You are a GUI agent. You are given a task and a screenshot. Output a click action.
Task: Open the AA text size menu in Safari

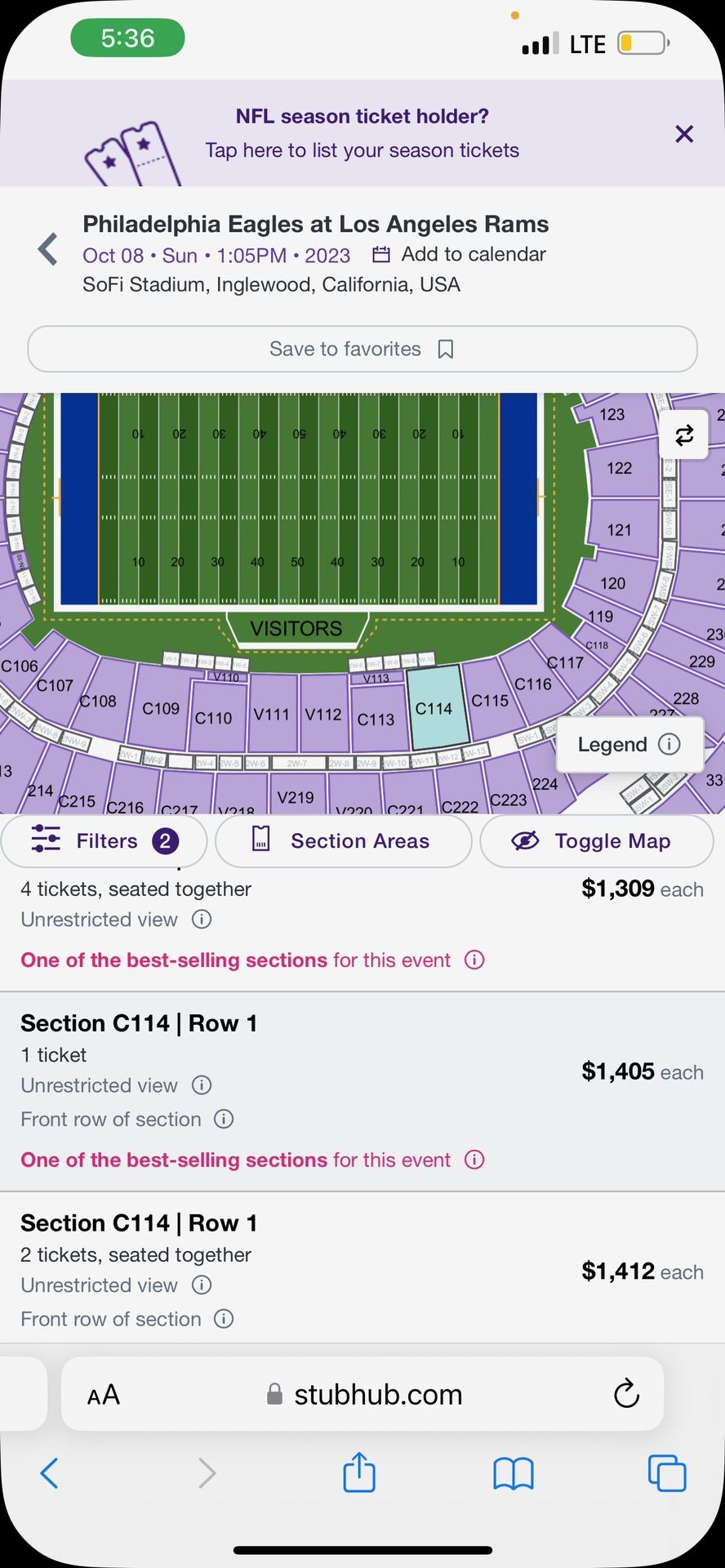click(104, 1395)
